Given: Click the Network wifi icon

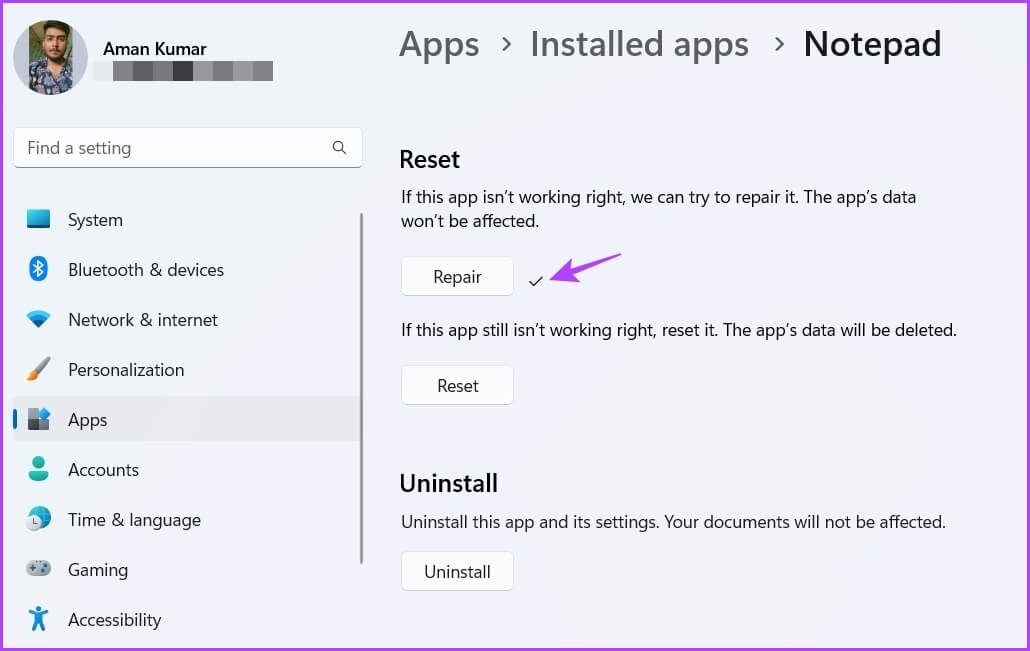Looking at the screenshot, I should [x=38, y=319].
